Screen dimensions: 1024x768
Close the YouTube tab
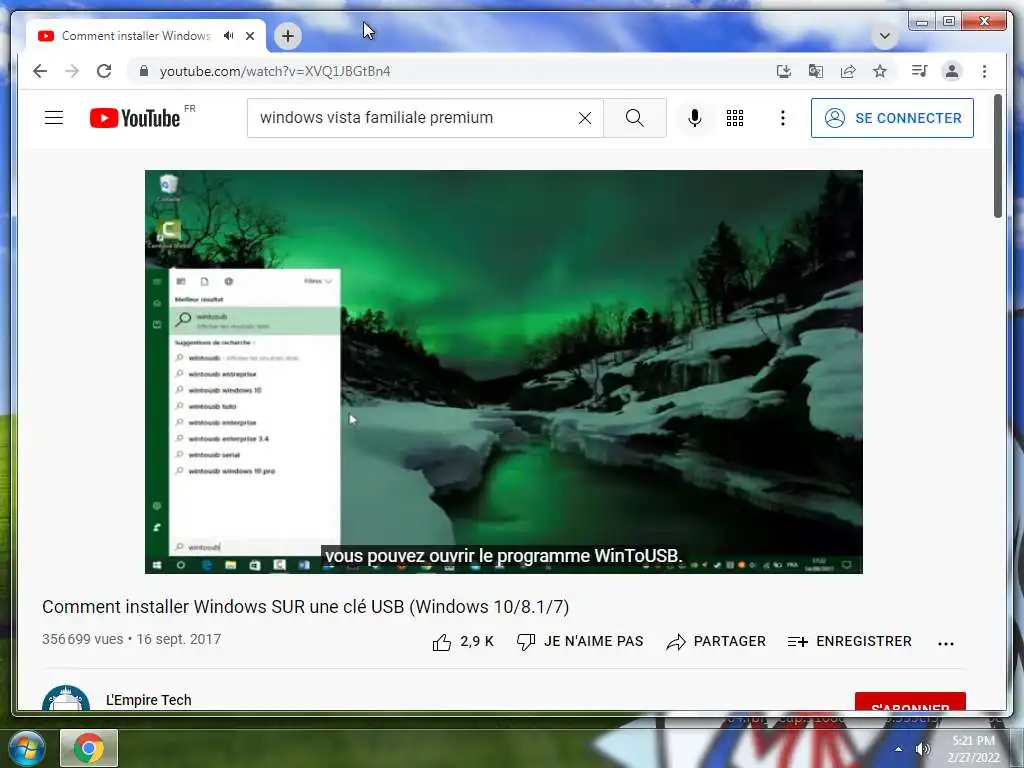coord(249,36)
